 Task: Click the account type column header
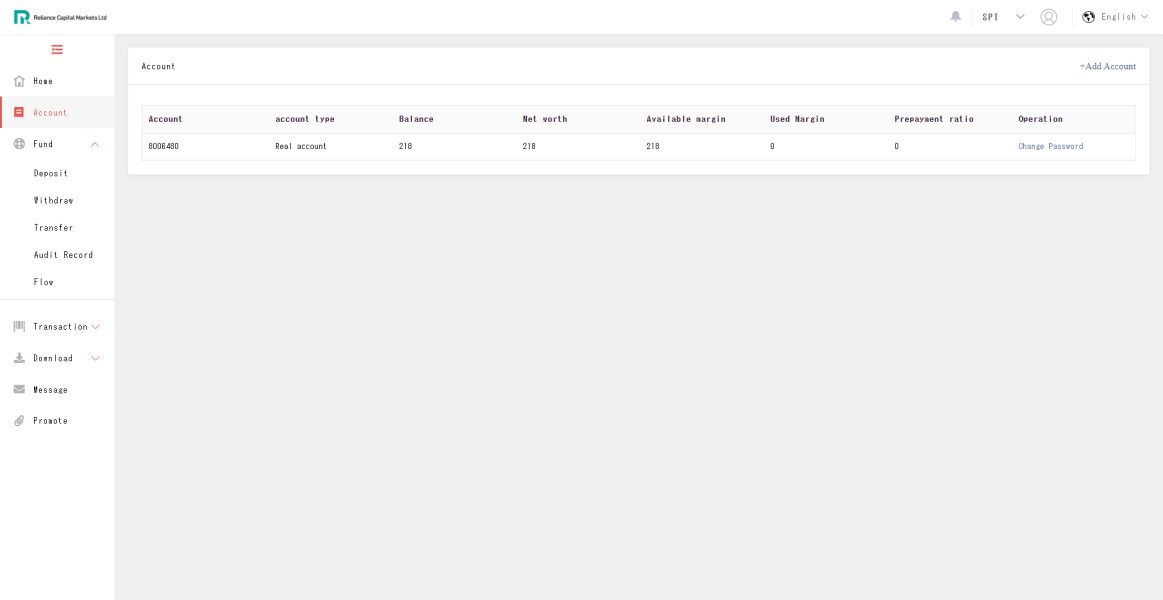pyautogui.click(x=305, y=119)
